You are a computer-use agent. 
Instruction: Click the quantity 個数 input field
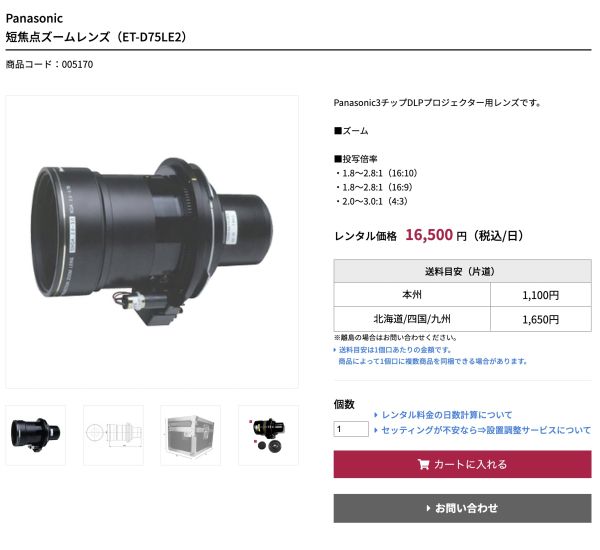pyautogui.click(x=351, y=429)
